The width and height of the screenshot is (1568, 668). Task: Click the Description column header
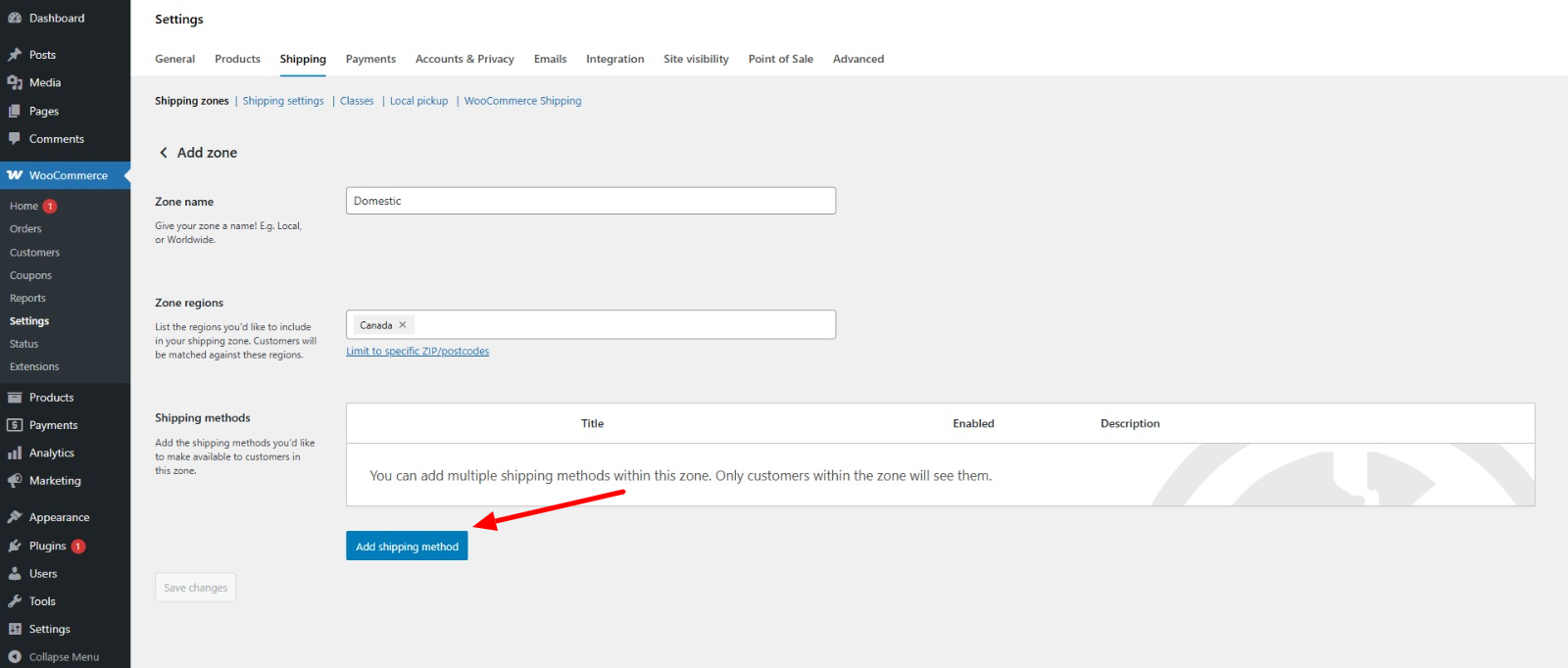(1130, 424)
